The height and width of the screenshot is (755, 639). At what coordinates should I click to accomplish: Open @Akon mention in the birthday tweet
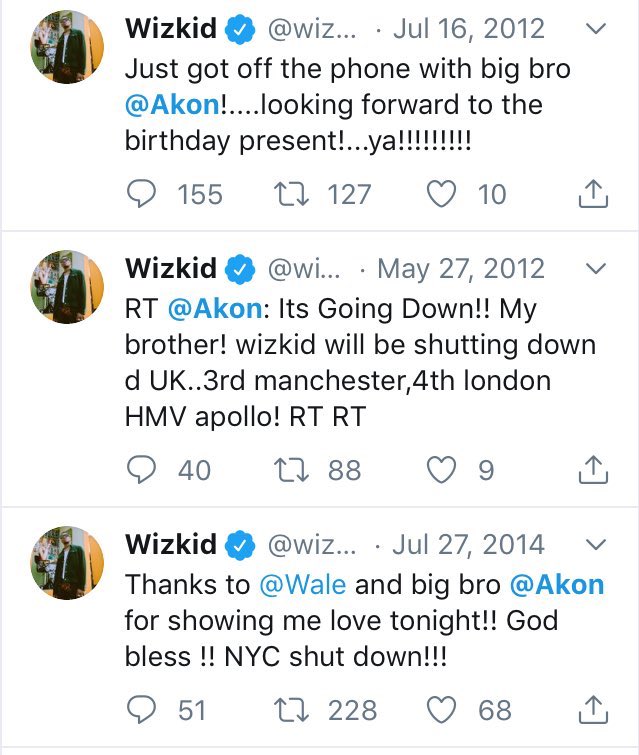169,105
